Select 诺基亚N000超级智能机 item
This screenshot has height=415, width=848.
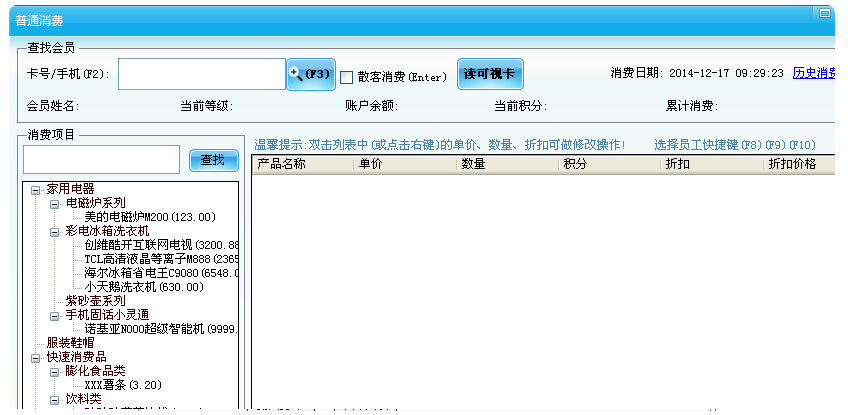pos(161,329)
